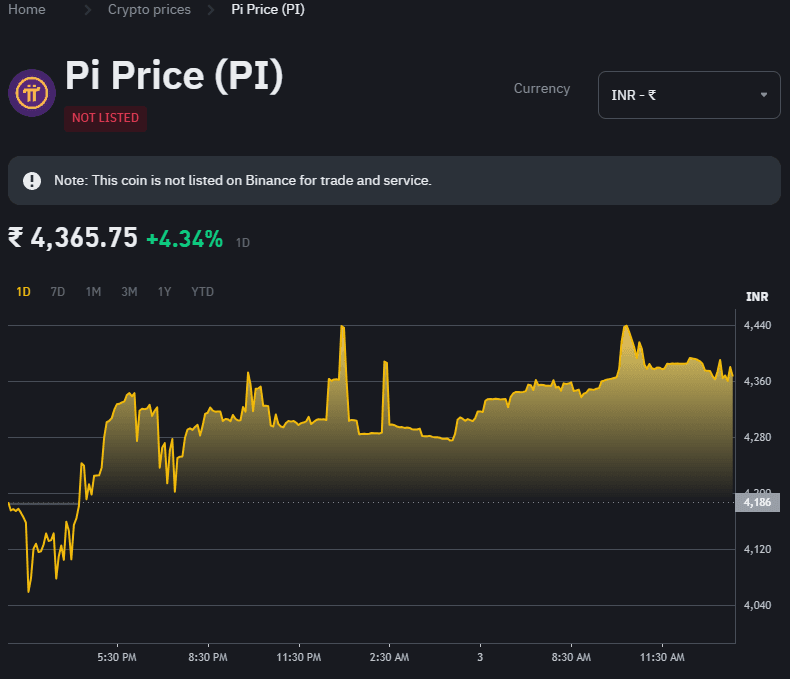Screen dimensions: 790x679
Task: Click the 4,040 axis label
Action: [x=757, y=605]
